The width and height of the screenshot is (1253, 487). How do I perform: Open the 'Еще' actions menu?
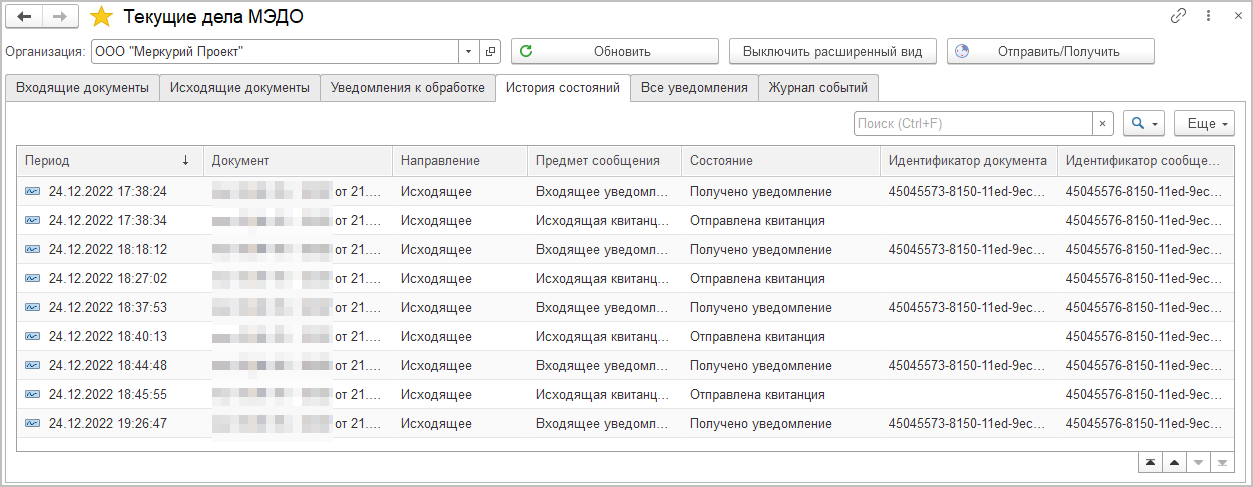(x=1204, y=124)
